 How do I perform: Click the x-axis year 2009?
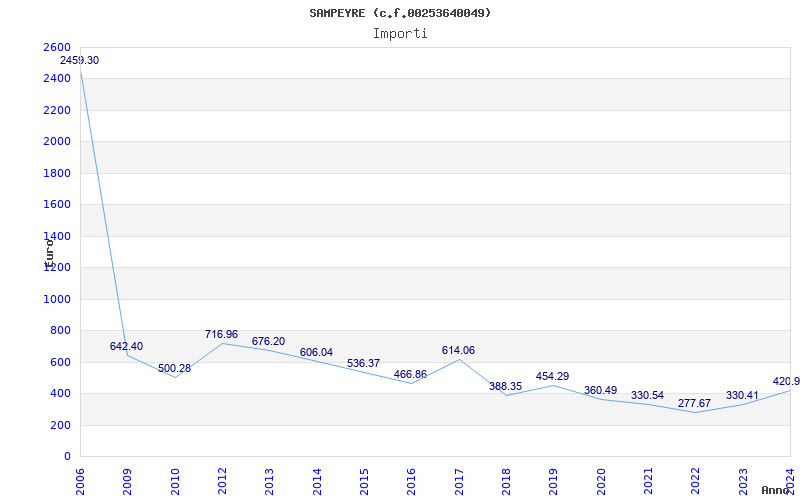(127, 482)
